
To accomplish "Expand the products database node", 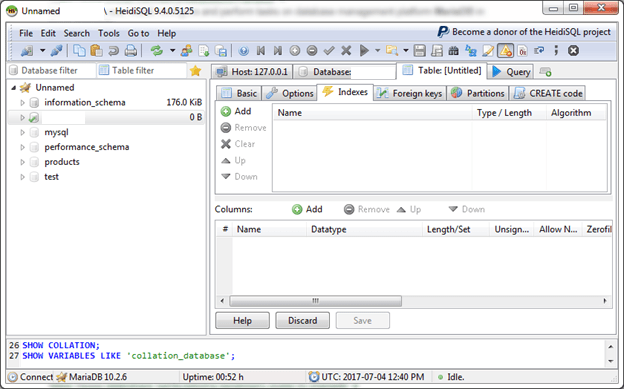I will tap(22, 162).
